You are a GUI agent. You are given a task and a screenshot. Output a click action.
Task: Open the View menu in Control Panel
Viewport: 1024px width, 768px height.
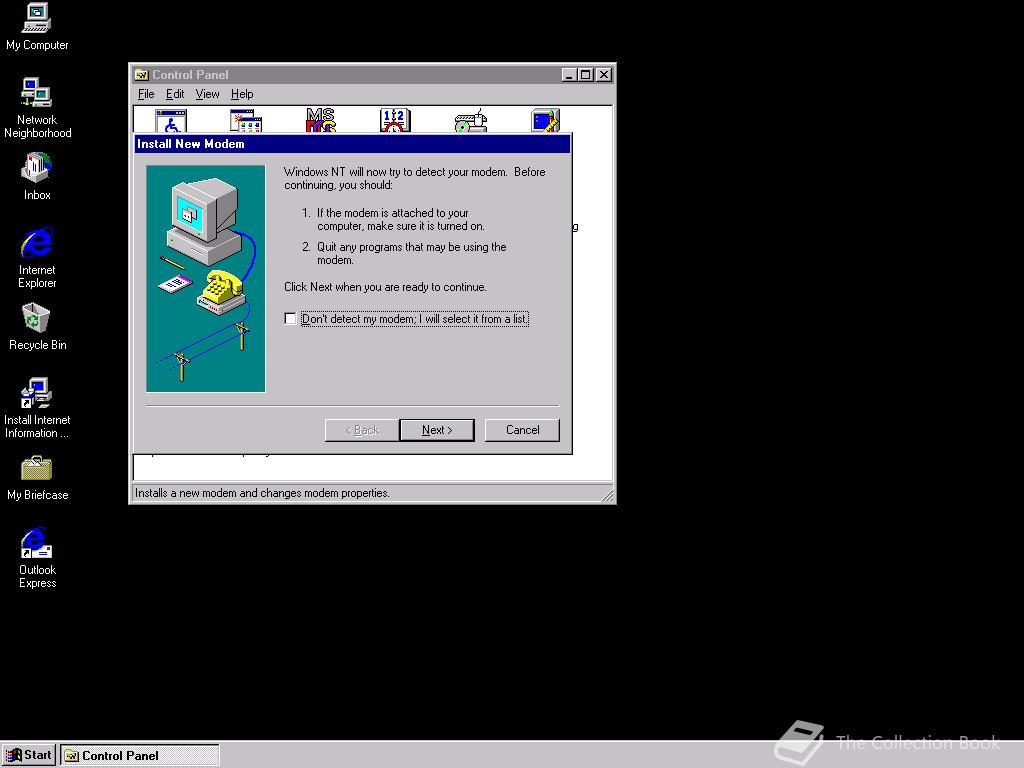pos(208,94)
